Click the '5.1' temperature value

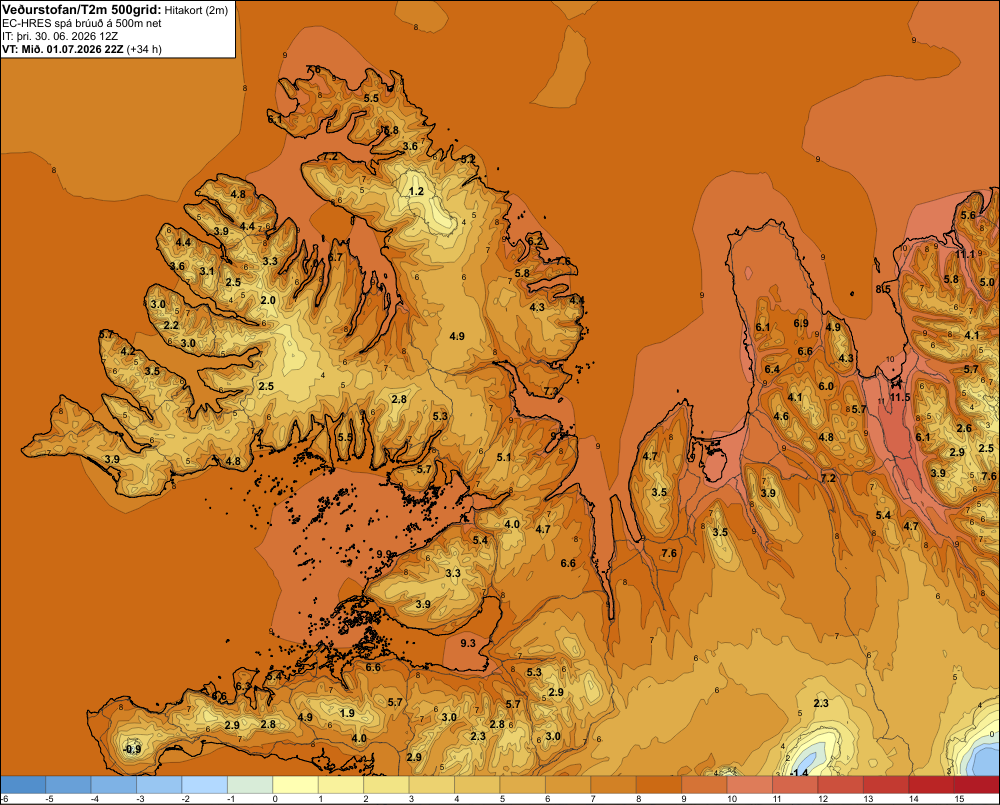click(x=504, y=457)
